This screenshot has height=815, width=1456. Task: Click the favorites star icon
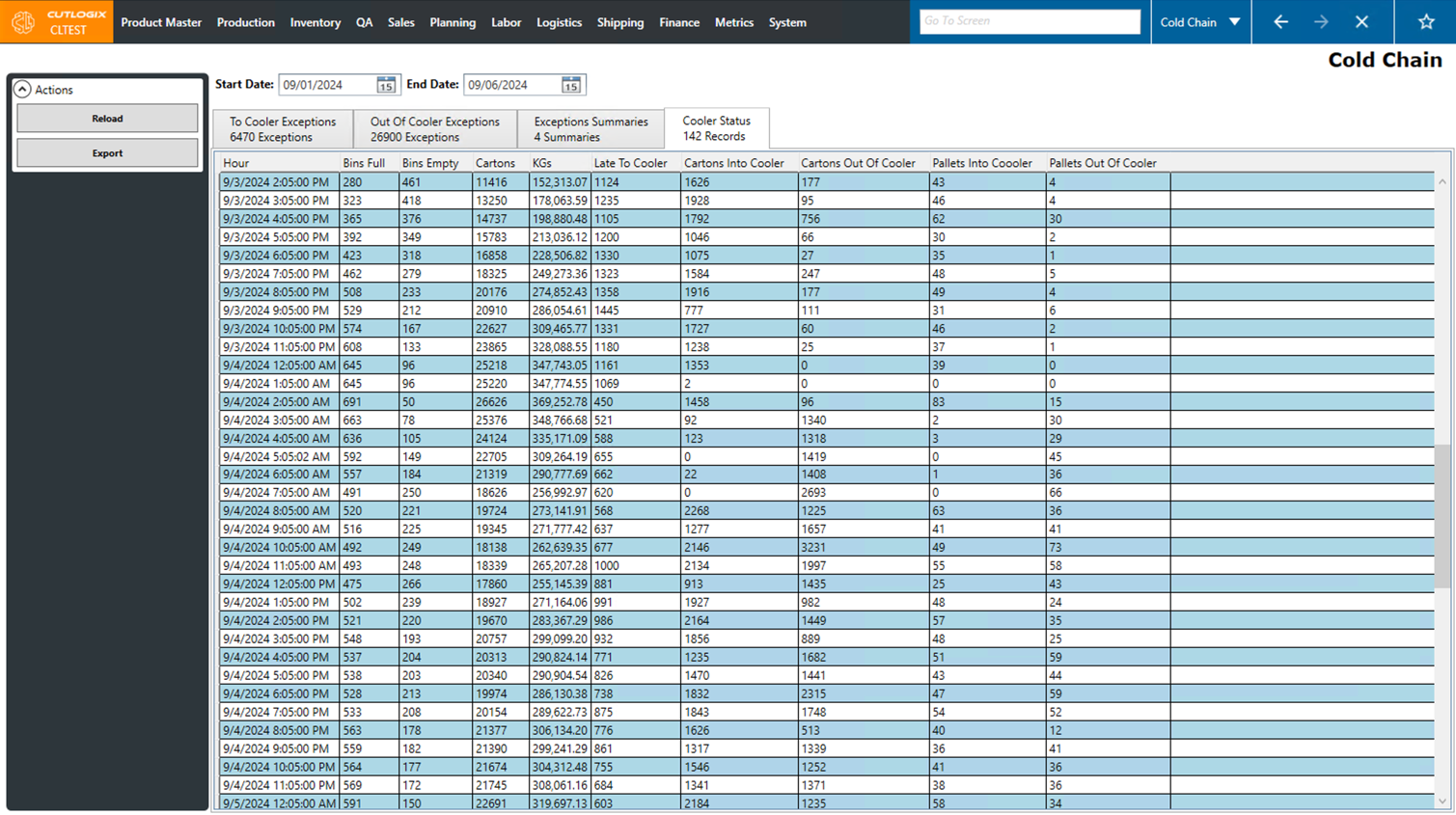tap(1426, 21)
